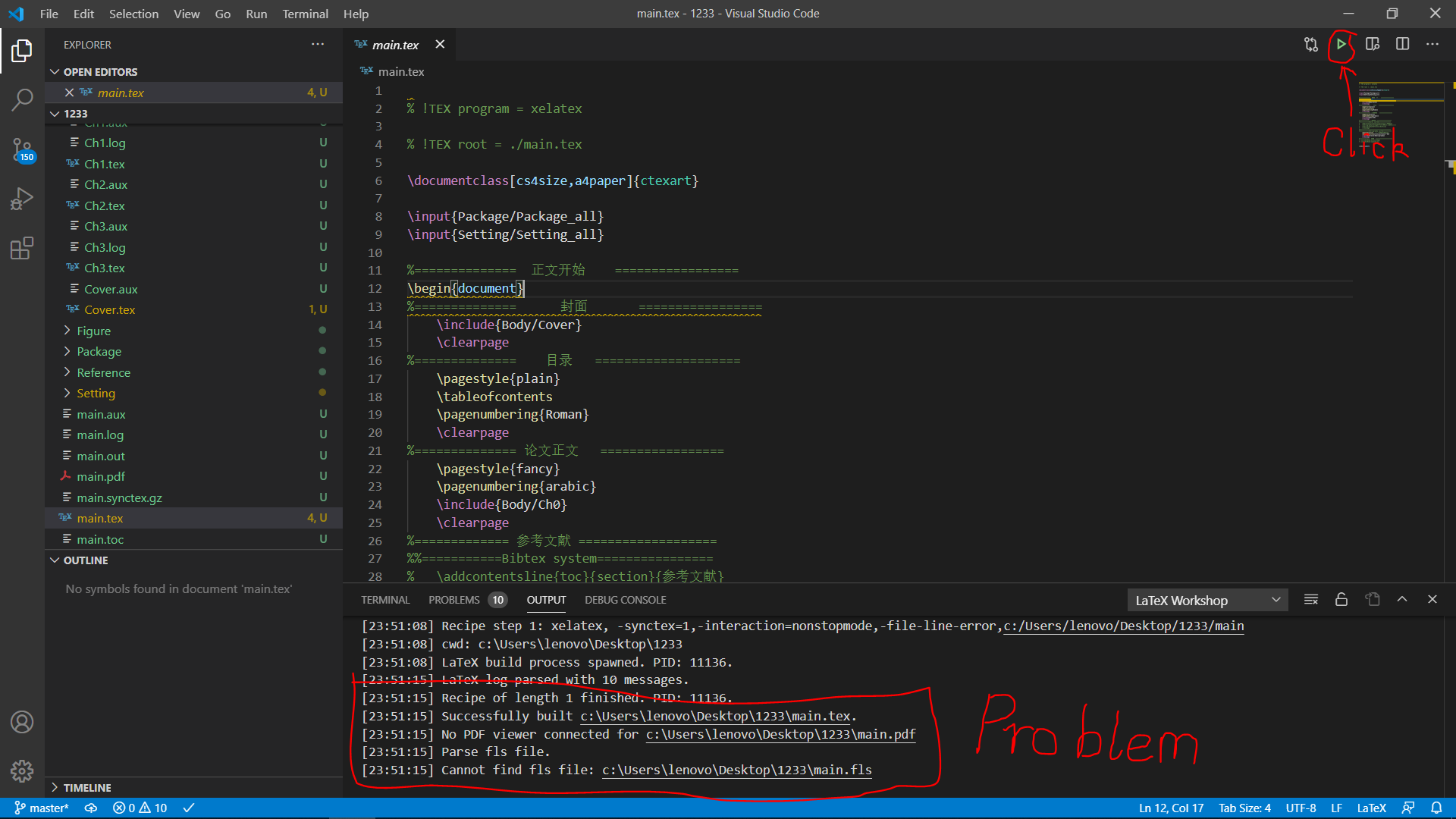The height and width of the screenshot is (819, 1456).
Task: Open the Terminal menu
Action: (305, 14)
